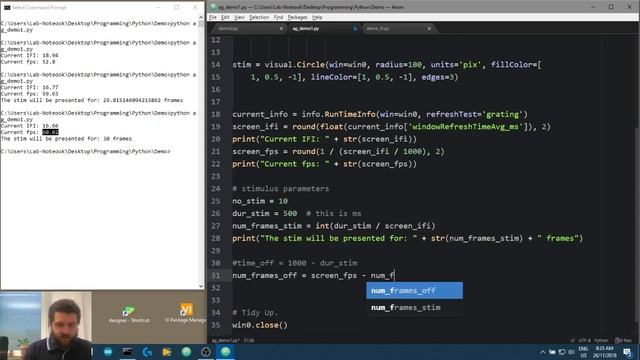The width and height of the screenshot is (640, 360).
Task: Click the cursor position in Atom status bar
Action: pyautogui.click(x=249, y=340)
